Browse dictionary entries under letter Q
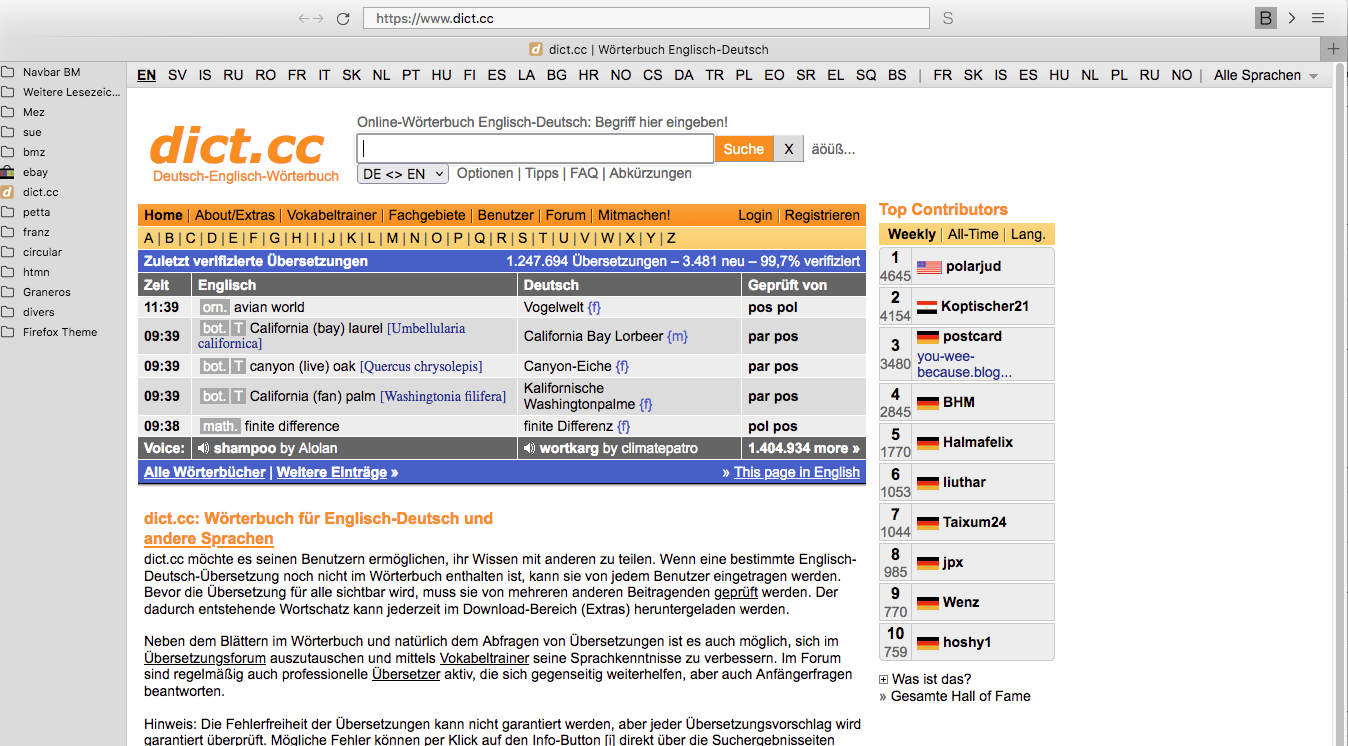The image size is (1348, 746). point(480,238)
